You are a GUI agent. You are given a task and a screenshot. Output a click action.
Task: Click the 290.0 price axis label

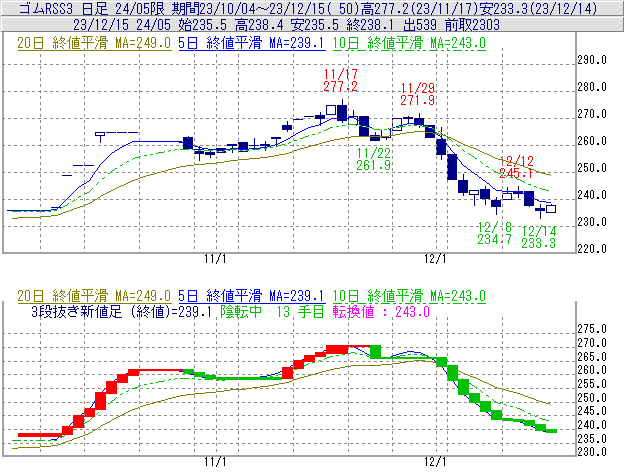click(592, 60)
